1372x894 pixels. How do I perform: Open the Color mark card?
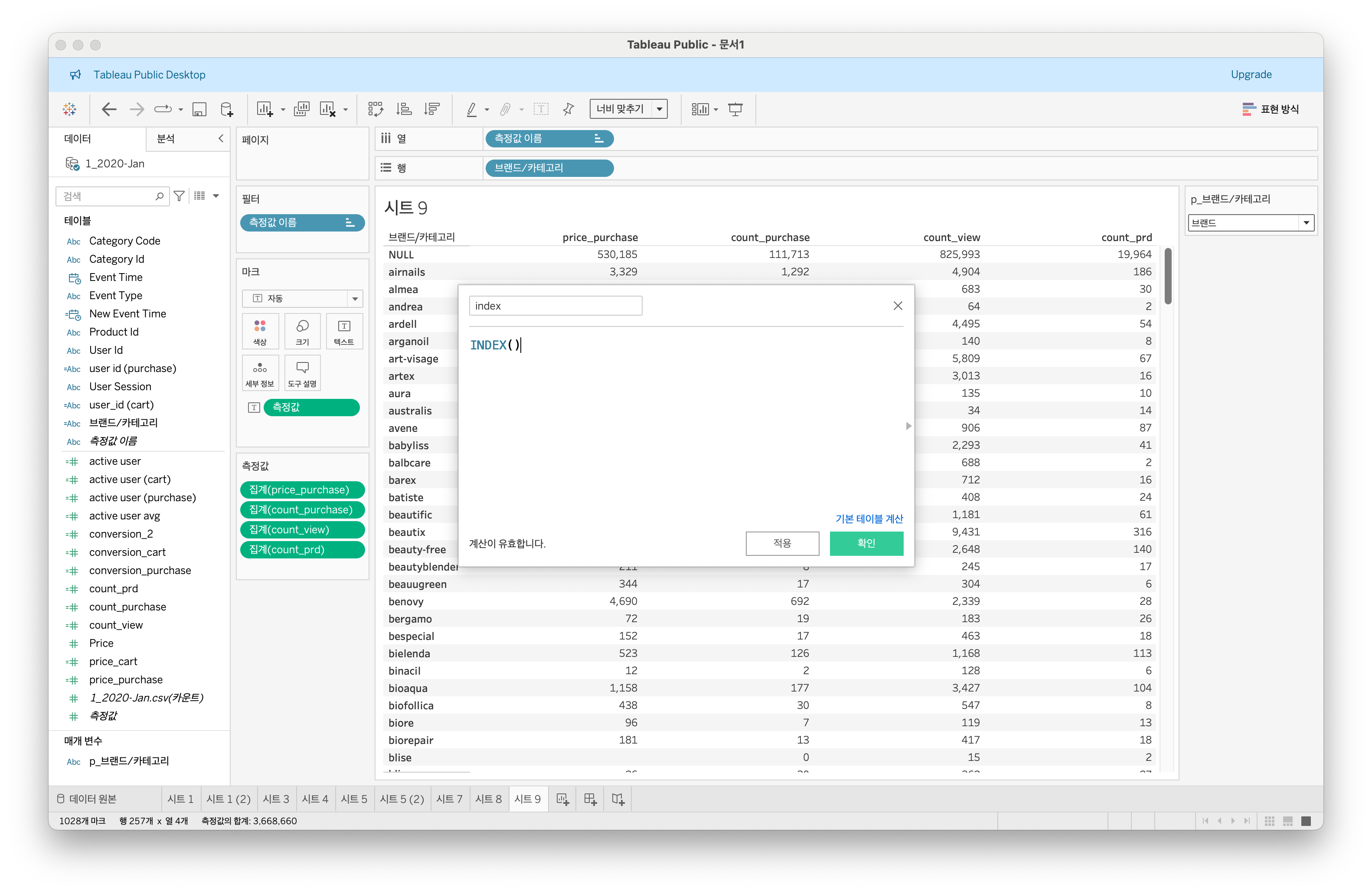260,331
